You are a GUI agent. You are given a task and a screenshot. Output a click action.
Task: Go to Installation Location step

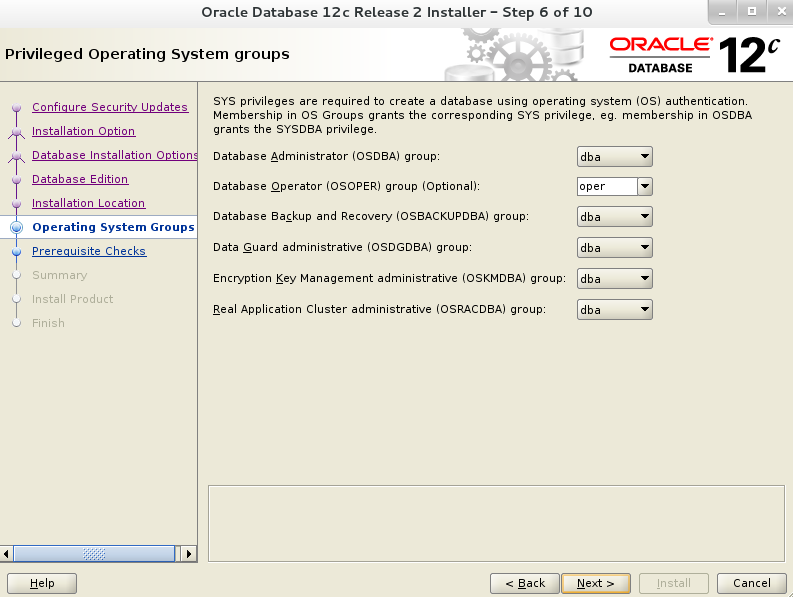pos(89,203)
